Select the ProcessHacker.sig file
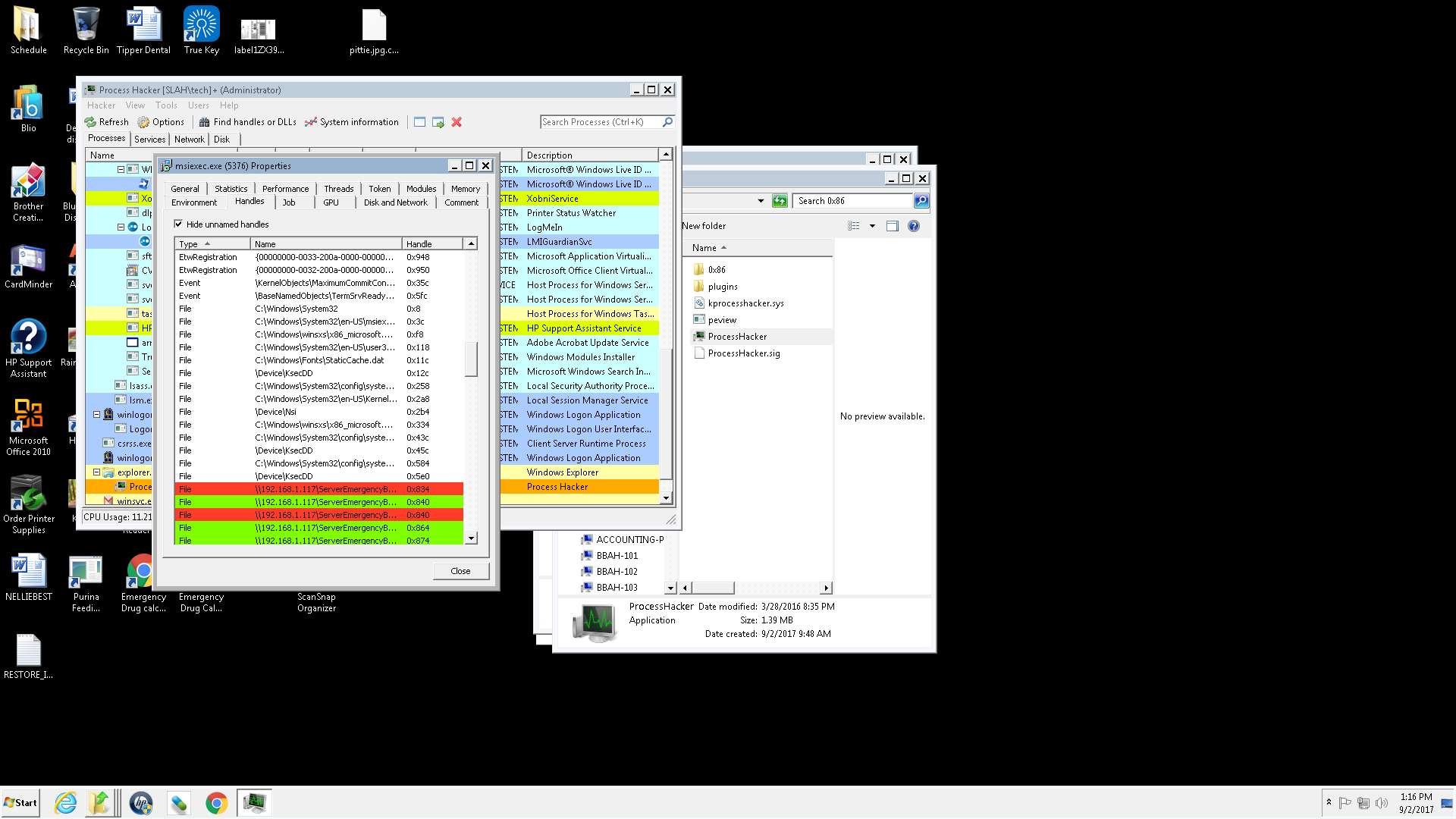 click(x=736, y=353)
